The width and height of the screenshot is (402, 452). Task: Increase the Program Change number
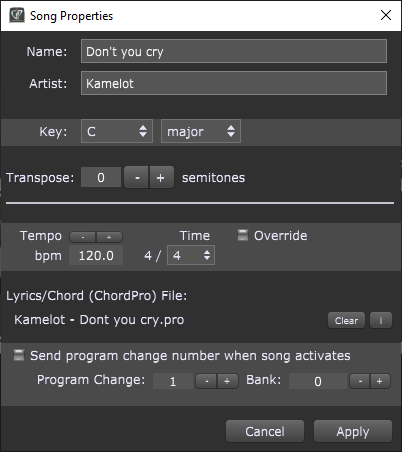(228, 381)
